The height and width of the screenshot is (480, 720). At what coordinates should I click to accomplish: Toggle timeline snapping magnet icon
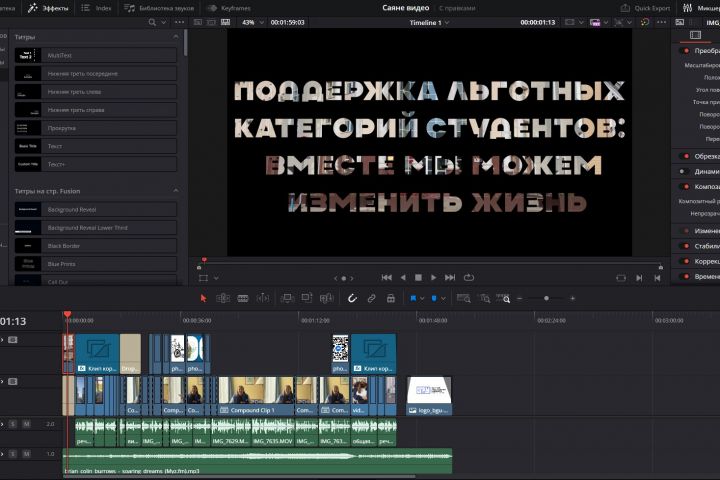[x=352, y=299]
